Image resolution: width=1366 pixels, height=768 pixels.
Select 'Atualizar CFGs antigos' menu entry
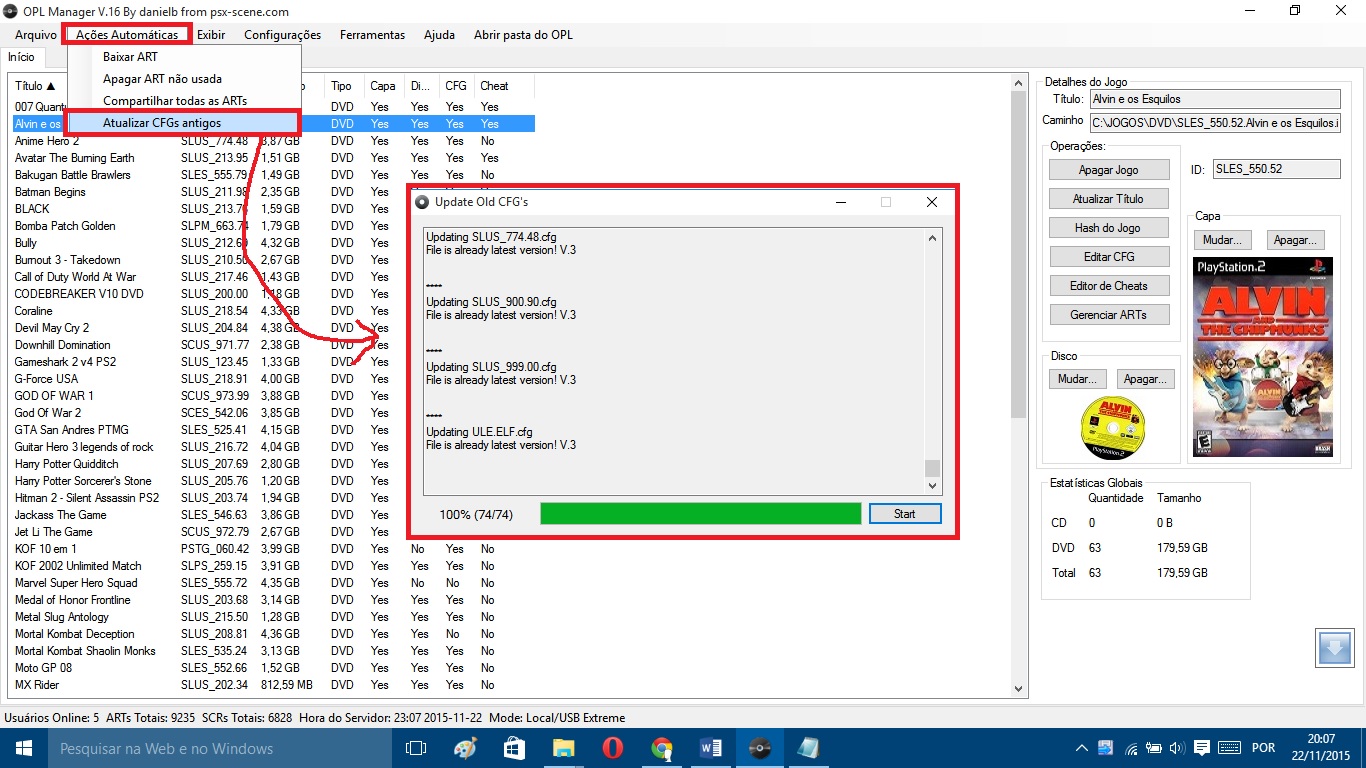point(162,123)
